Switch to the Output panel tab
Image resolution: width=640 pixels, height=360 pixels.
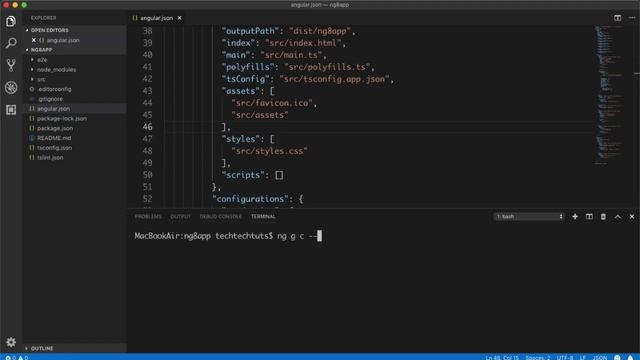(180, 217)
